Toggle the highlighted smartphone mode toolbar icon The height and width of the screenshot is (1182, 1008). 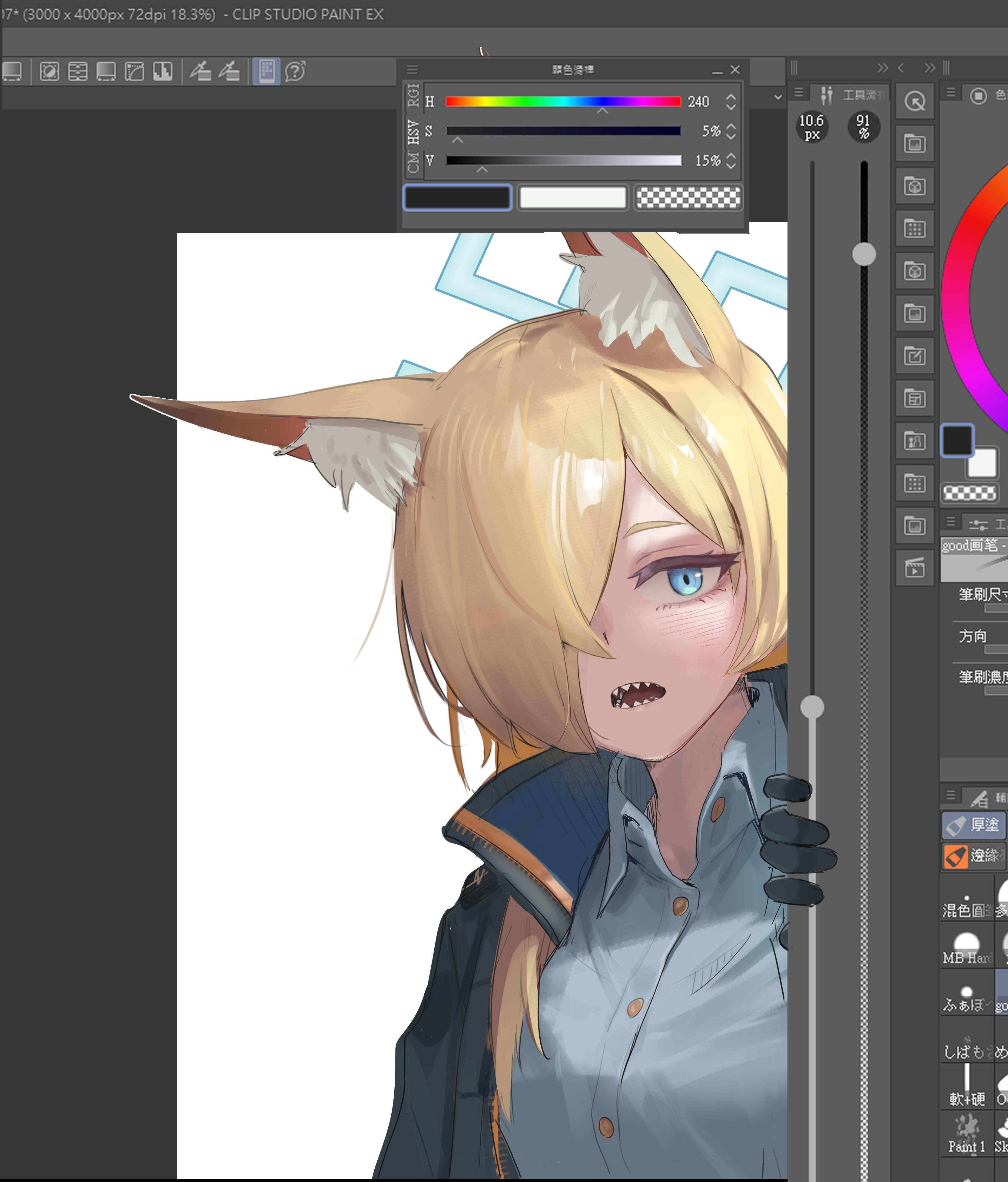(x=267, y=71)
